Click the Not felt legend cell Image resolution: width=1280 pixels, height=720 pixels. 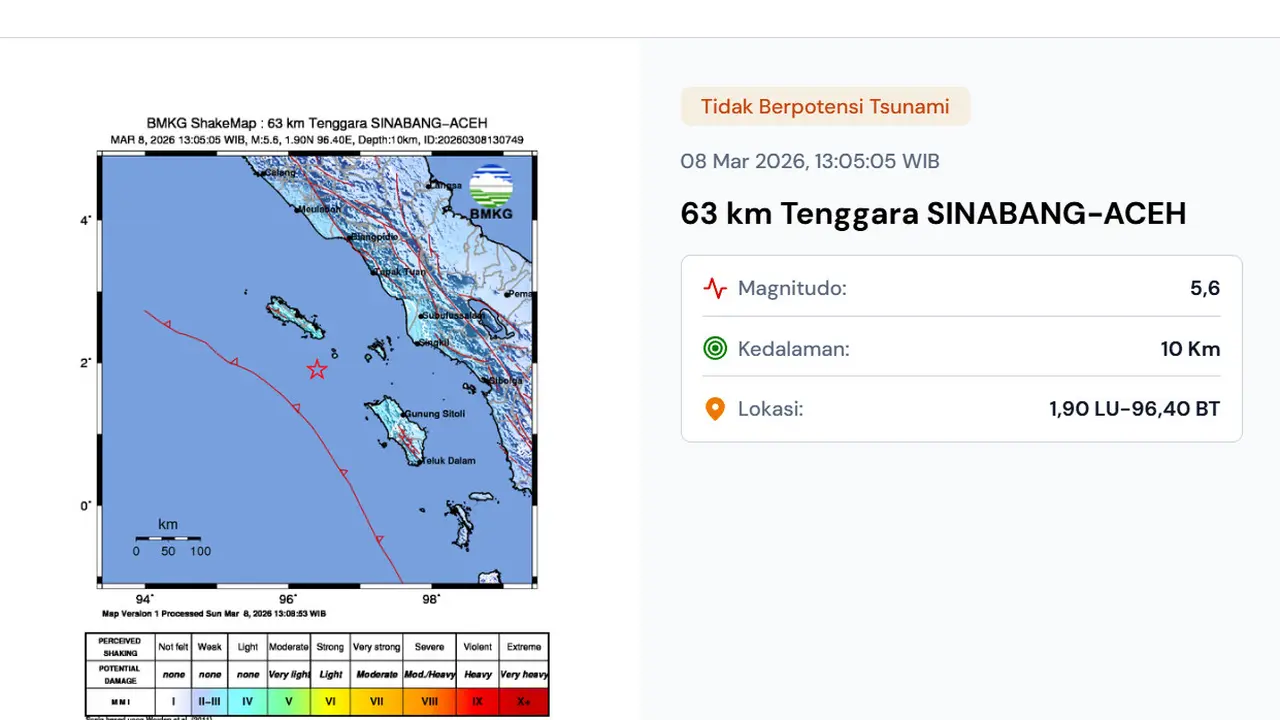point(173,647)
